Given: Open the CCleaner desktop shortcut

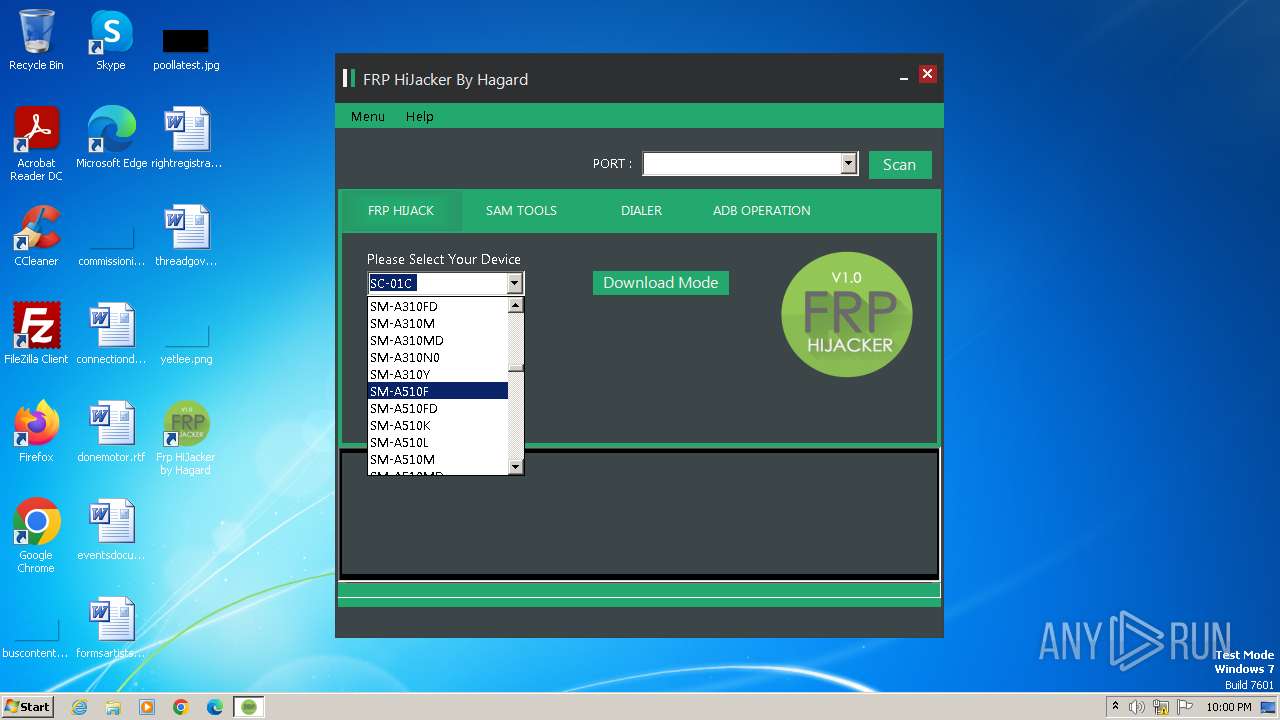Looking at the screenshot, I should coord(36,236).
